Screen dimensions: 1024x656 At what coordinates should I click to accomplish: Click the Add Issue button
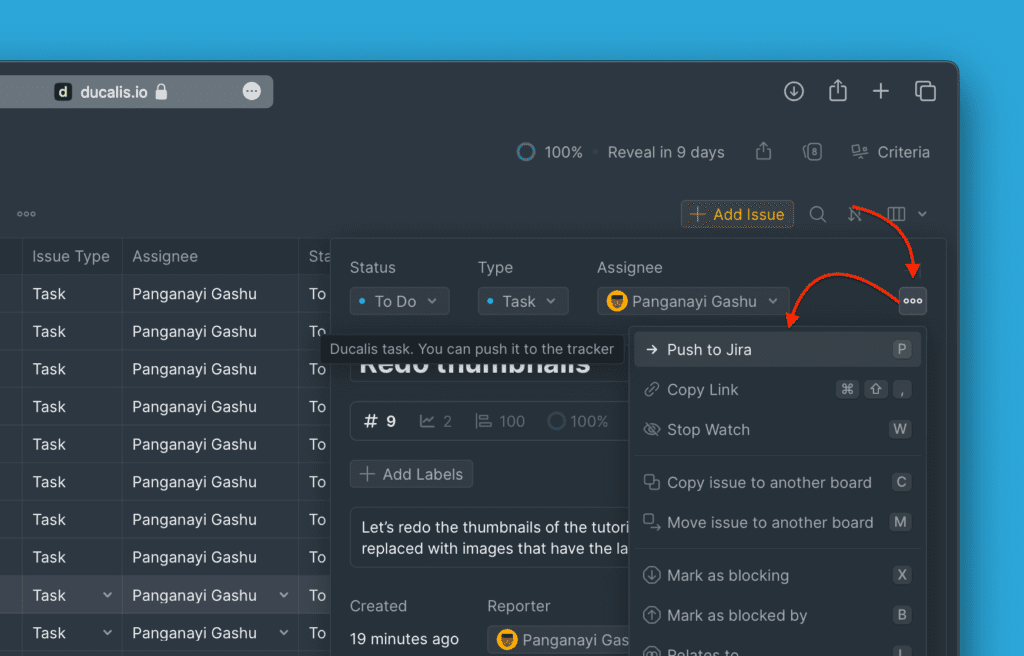737,214
